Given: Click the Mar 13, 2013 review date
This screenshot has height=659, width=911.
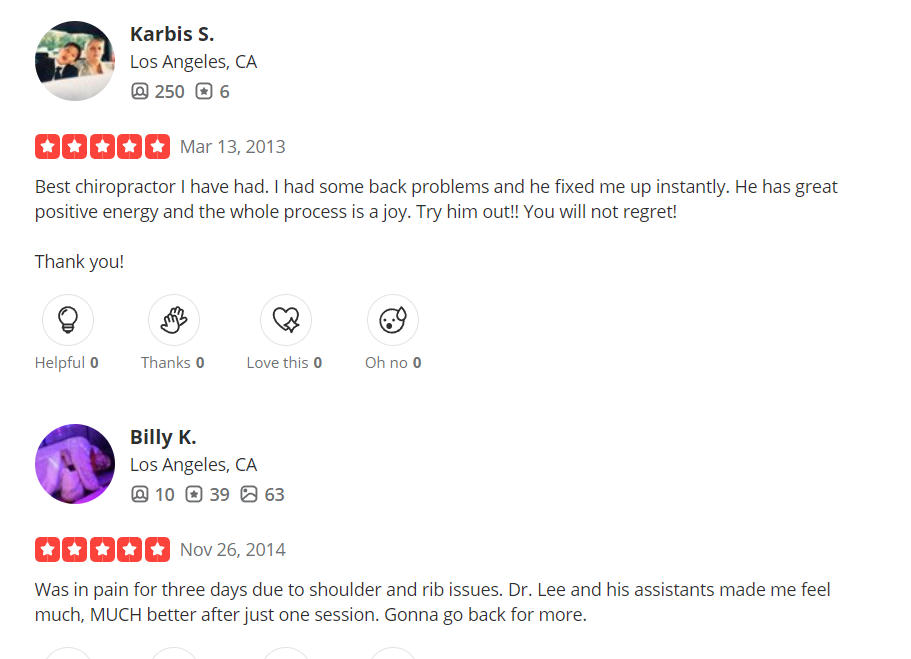Looking at the screenshot, I should click(233, 147).
